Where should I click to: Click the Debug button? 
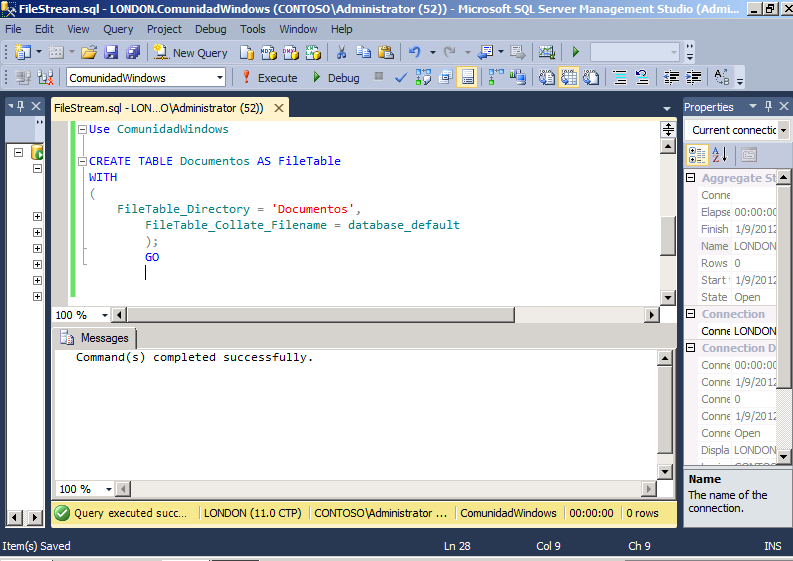(x=336, y=77)
